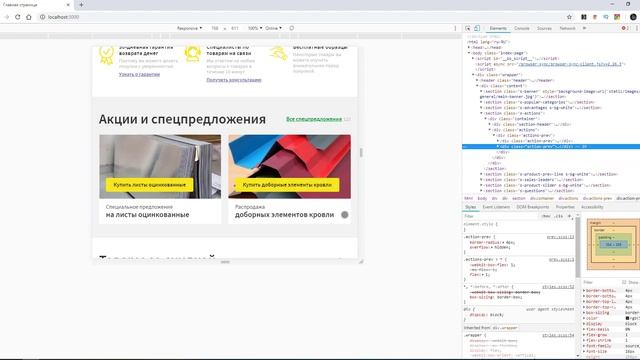
Task: Open the browser-sync script src link
Action: point(570,64)
